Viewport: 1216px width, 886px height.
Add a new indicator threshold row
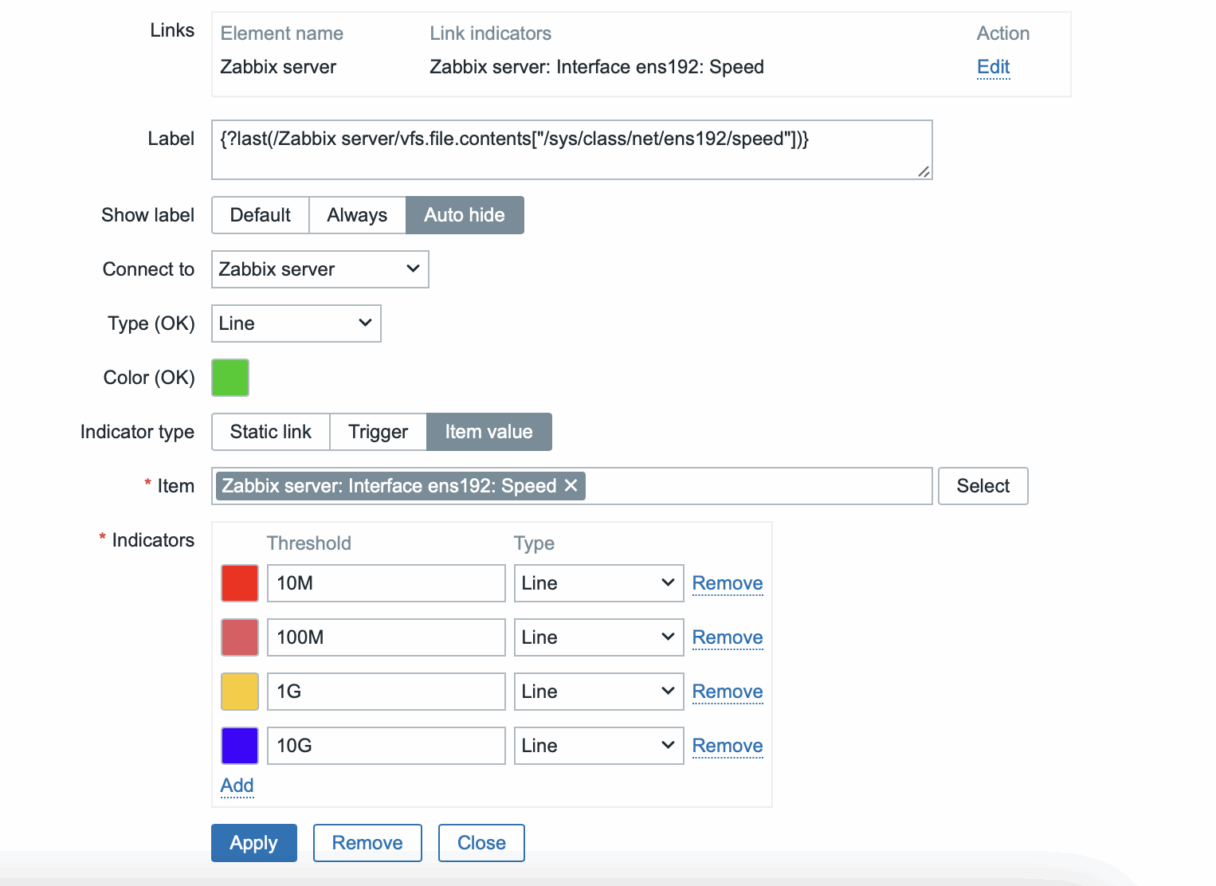[x=236, y=786]
